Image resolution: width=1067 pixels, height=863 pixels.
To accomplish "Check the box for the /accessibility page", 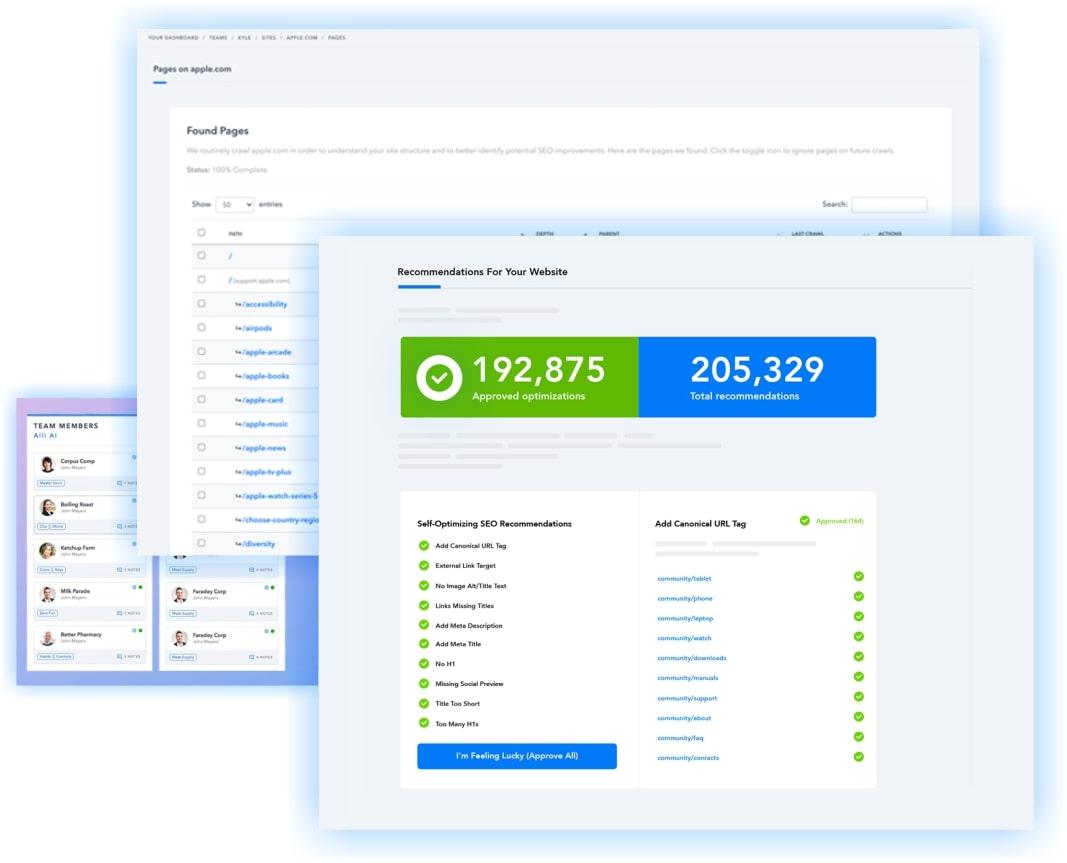I will click(x=201, y=304).
